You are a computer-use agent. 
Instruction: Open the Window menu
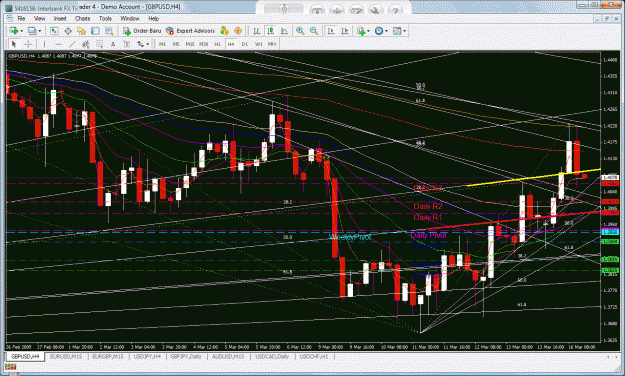click(130, 18)
